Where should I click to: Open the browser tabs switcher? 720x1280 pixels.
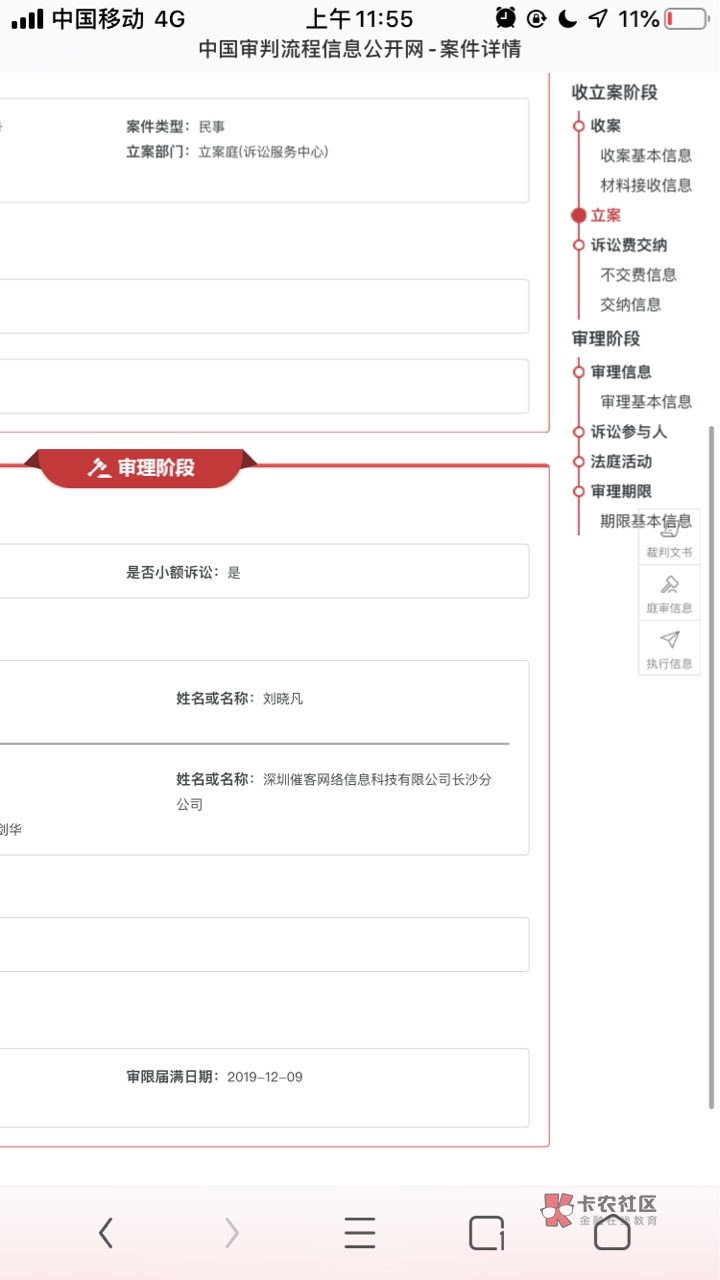(486, 1233)
